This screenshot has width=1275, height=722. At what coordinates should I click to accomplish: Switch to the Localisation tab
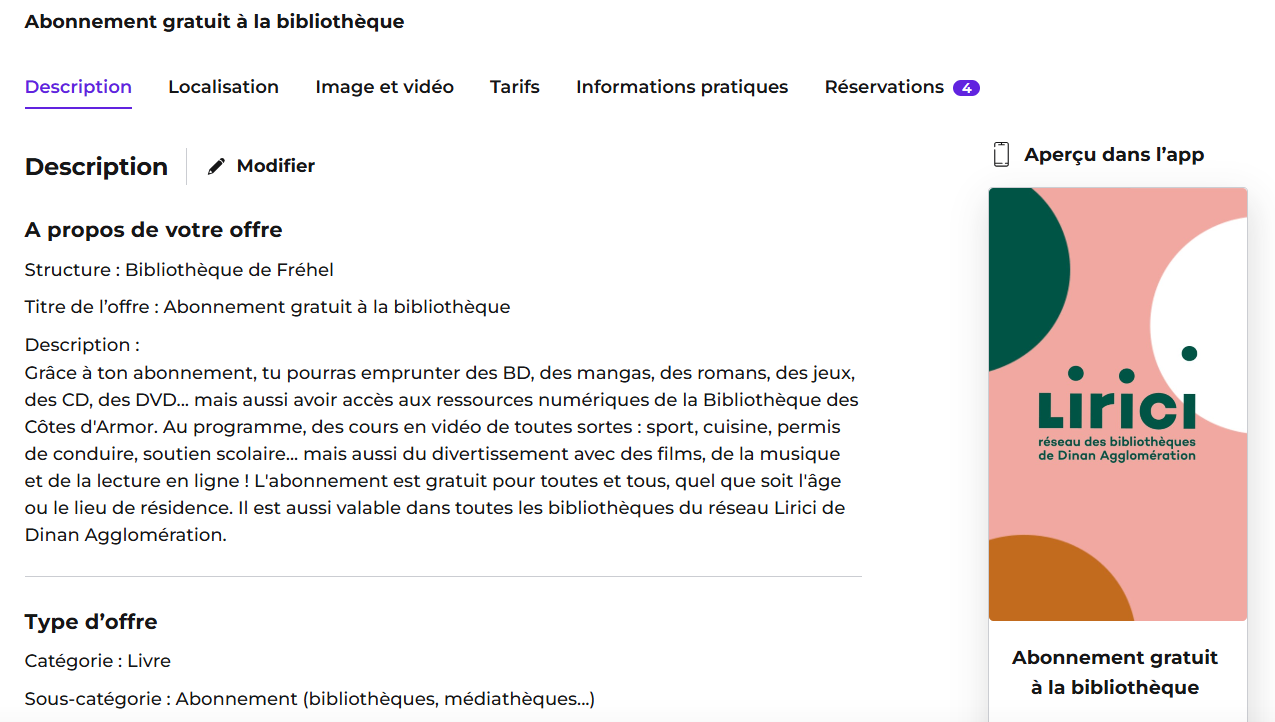click(223, 87)
